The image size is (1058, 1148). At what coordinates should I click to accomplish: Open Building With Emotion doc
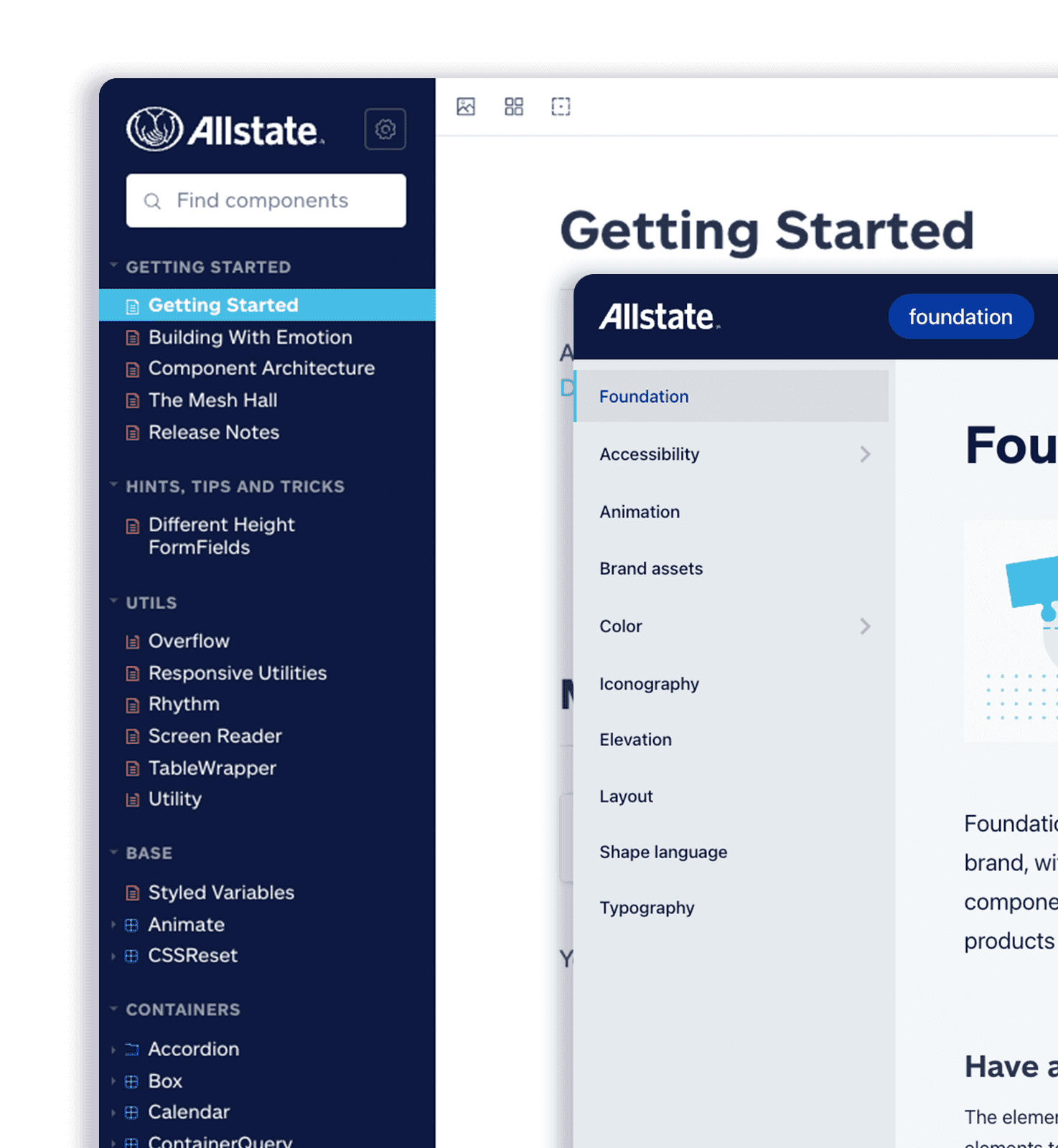[x=250, y=337]
